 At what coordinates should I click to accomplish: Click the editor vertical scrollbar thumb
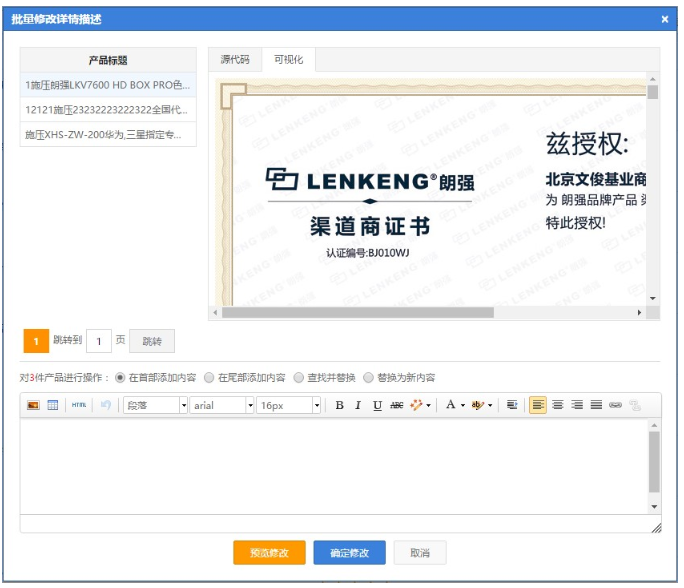coord(654,462)
